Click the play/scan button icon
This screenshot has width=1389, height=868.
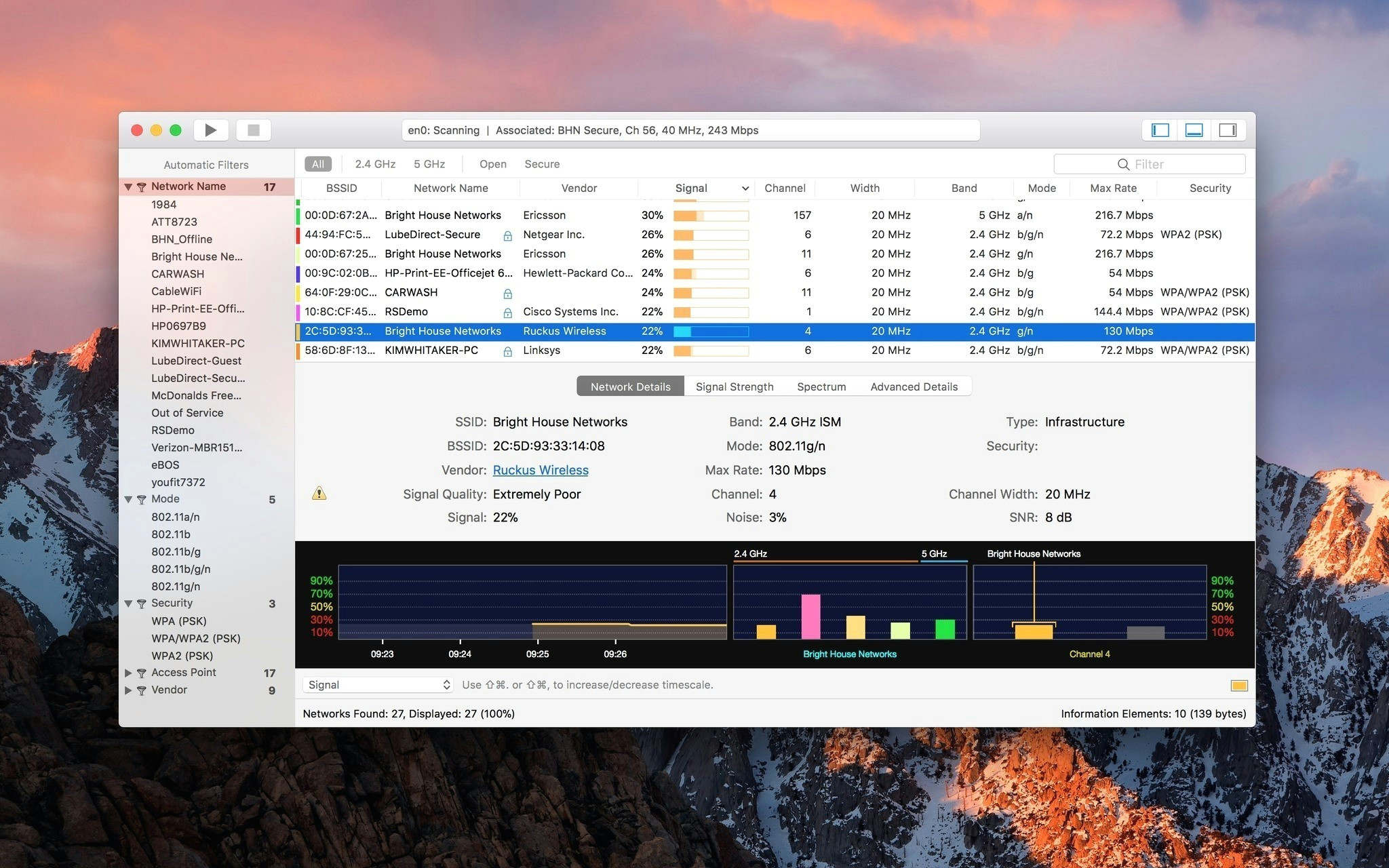tap(213, 130)
